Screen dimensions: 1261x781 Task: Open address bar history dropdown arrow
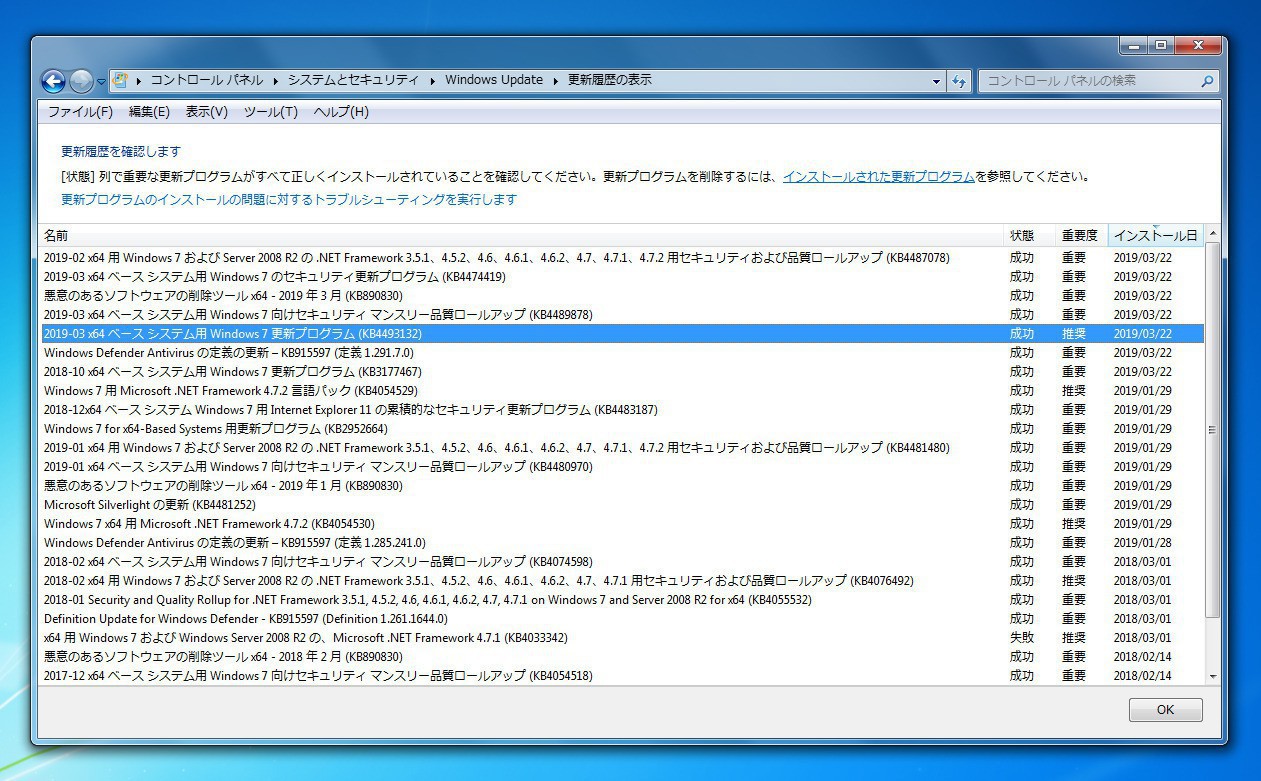(936, 81)
